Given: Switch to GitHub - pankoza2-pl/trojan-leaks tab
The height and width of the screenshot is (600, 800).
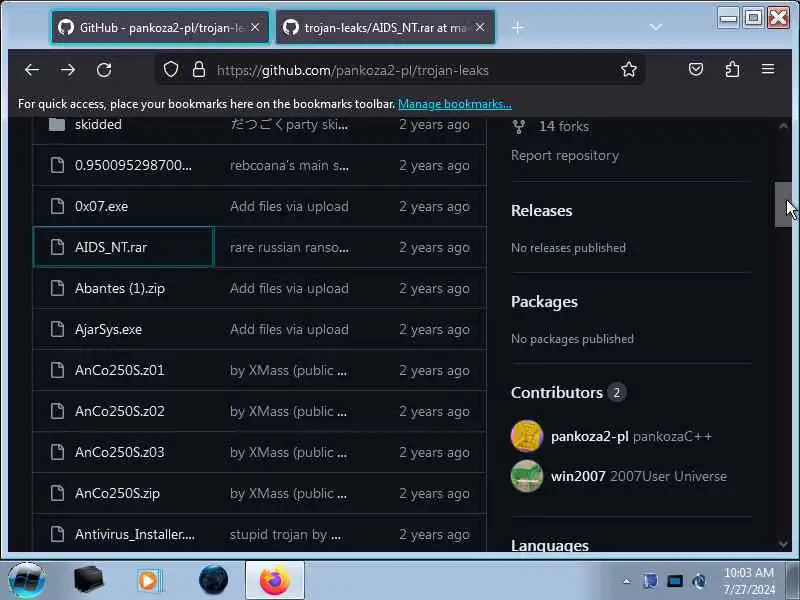Looking at the screenshot, I should (x=160, y=28).
